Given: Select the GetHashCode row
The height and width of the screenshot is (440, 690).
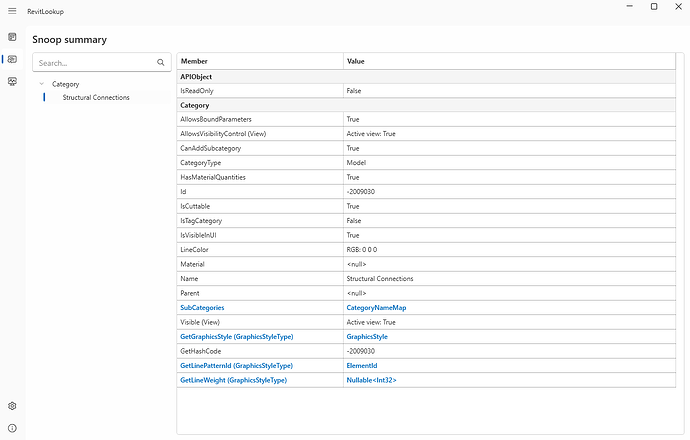Looking at the screenshot, I should tap(426, 351).
